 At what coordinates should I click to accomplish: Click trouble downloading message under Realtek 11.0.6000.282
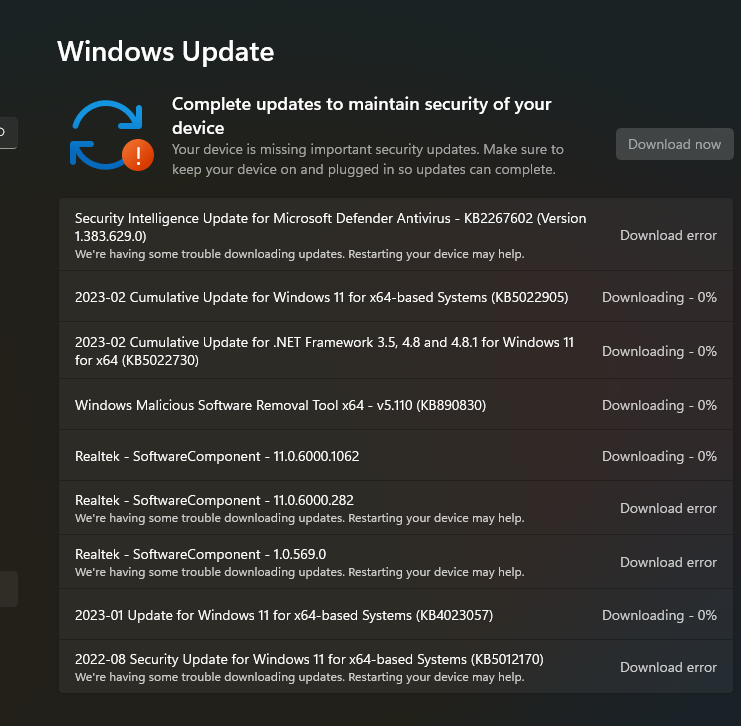300,518
